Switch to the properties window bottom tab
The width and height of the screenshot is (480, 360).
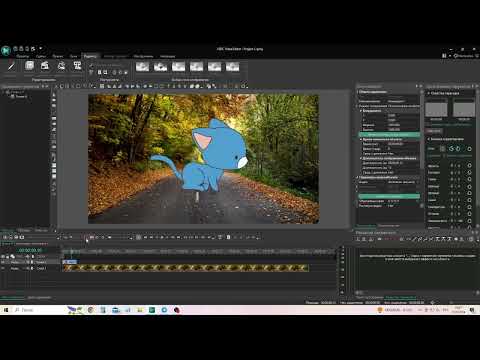click(x=365, y=226)
